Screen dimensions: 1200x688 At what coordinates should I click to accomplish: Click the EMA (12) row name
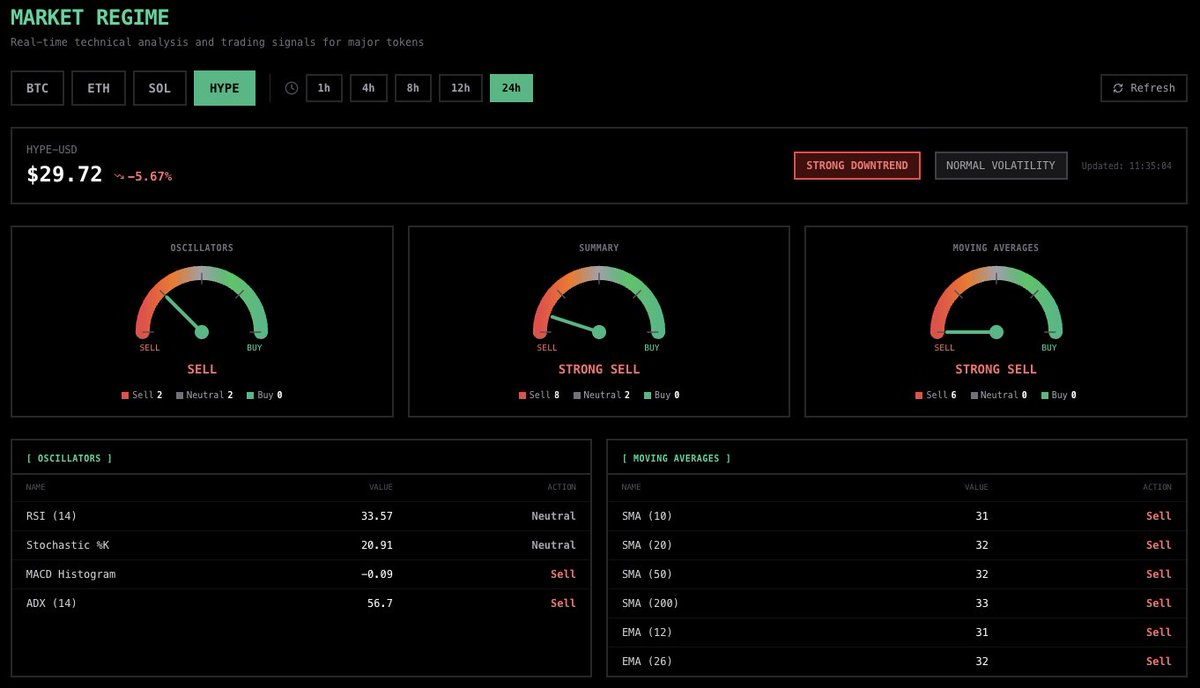coord(647,632)
